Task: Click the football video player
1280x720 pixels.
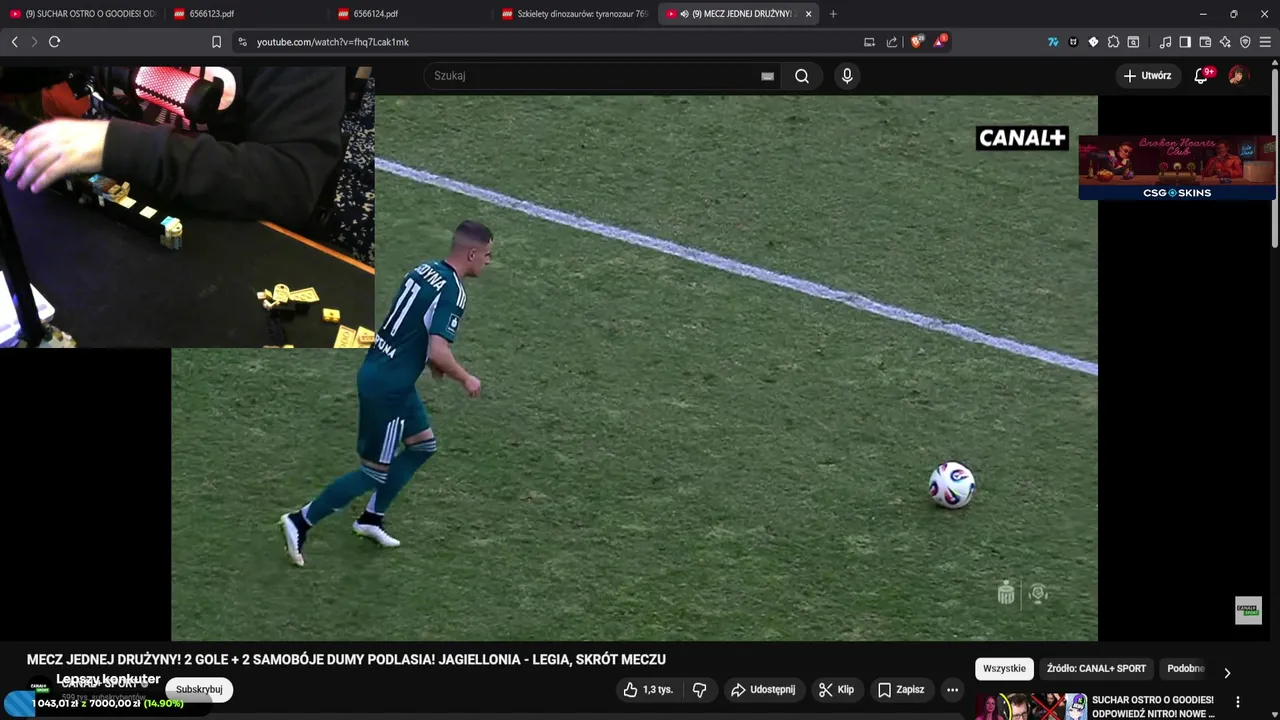Action: pos(634,368)
